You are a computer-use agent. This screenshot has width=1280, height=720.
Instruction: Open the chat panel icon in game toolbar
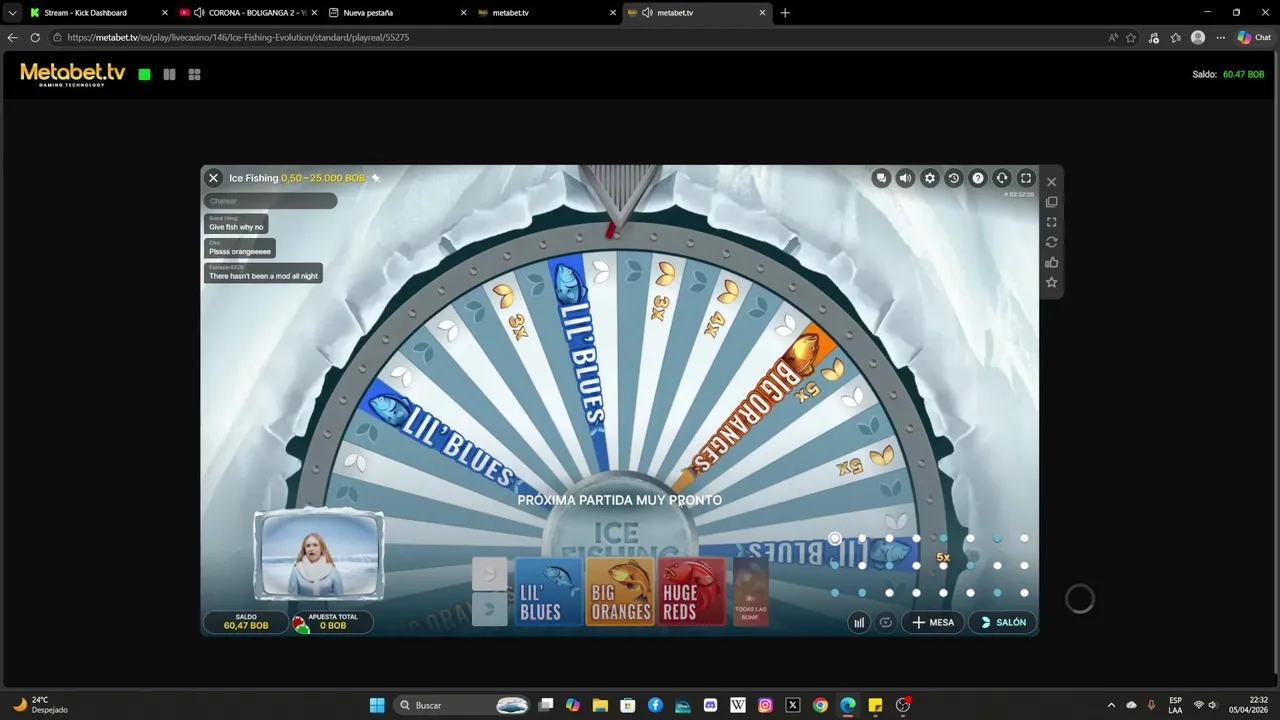point(881,178)
